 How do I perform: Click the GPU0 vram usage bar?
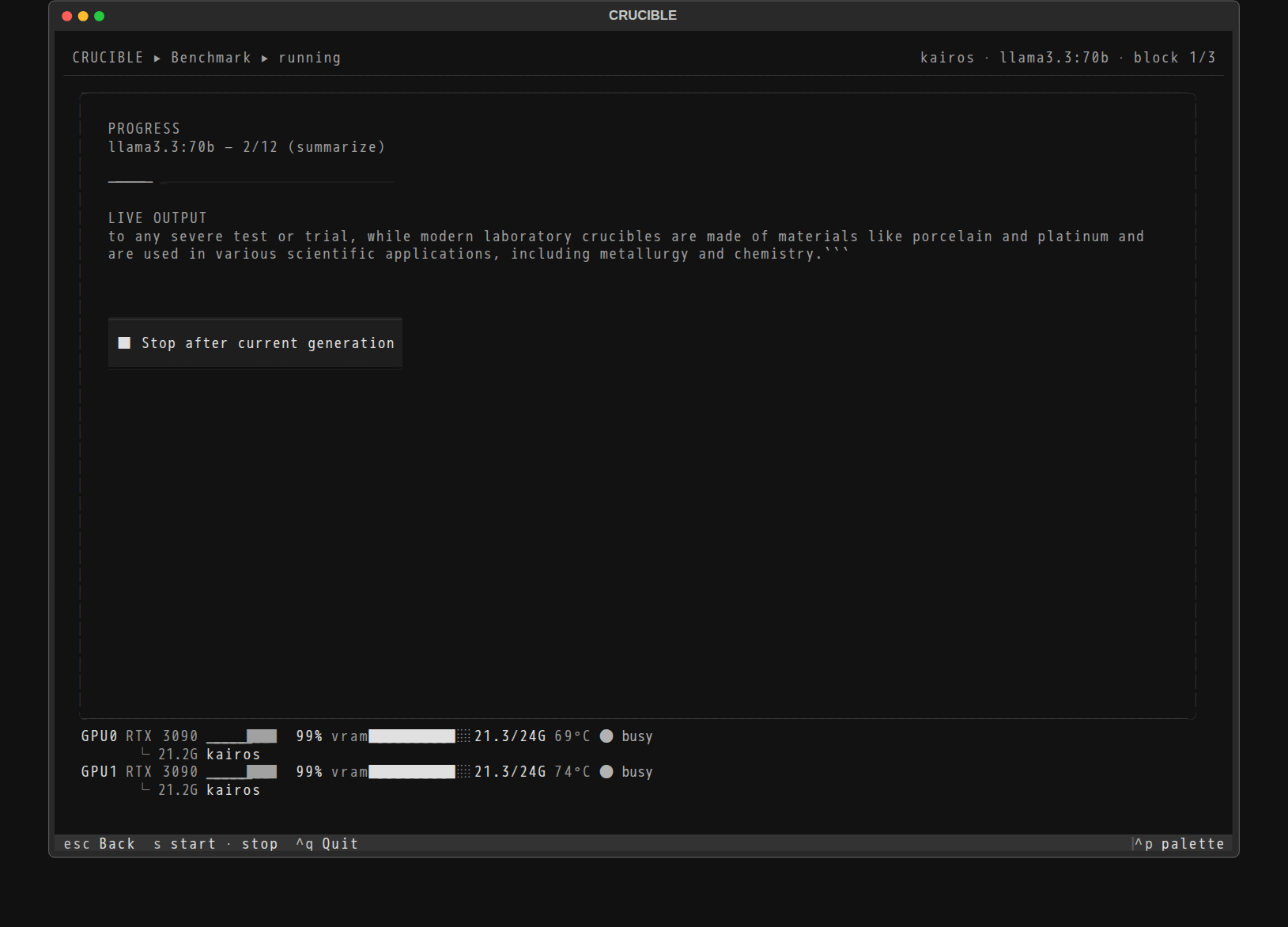tap(420, 736)
